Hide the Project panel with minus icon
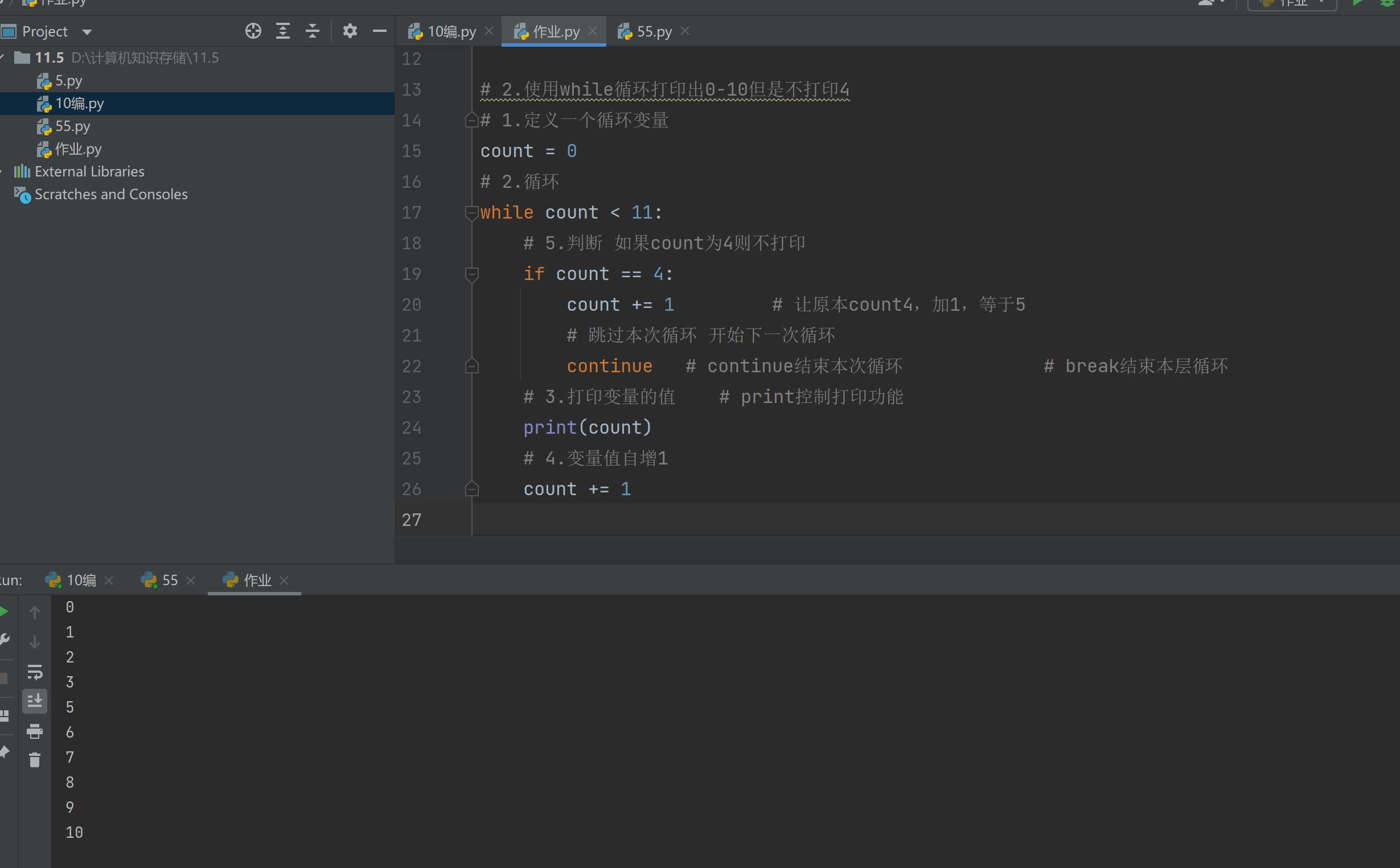 pyautogui.click(x=380, y=31)
